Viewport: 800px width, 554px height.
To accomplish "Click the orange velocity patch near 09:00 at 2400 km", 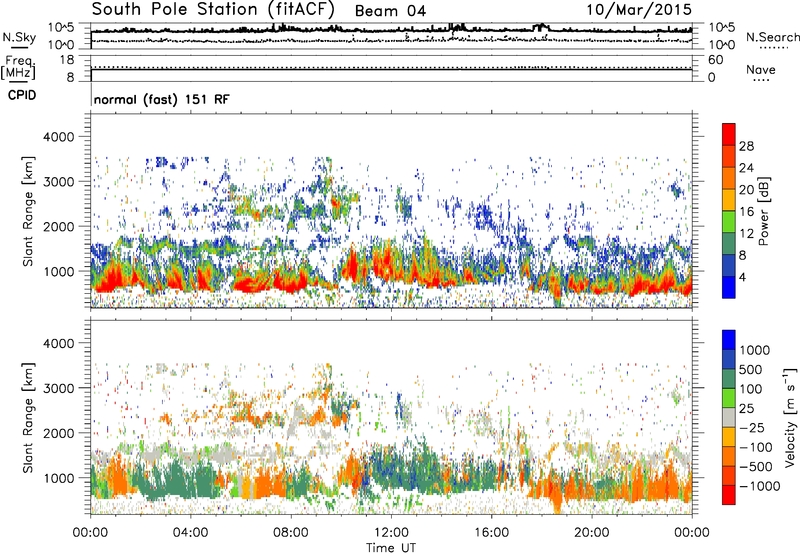I will [317, 416].
